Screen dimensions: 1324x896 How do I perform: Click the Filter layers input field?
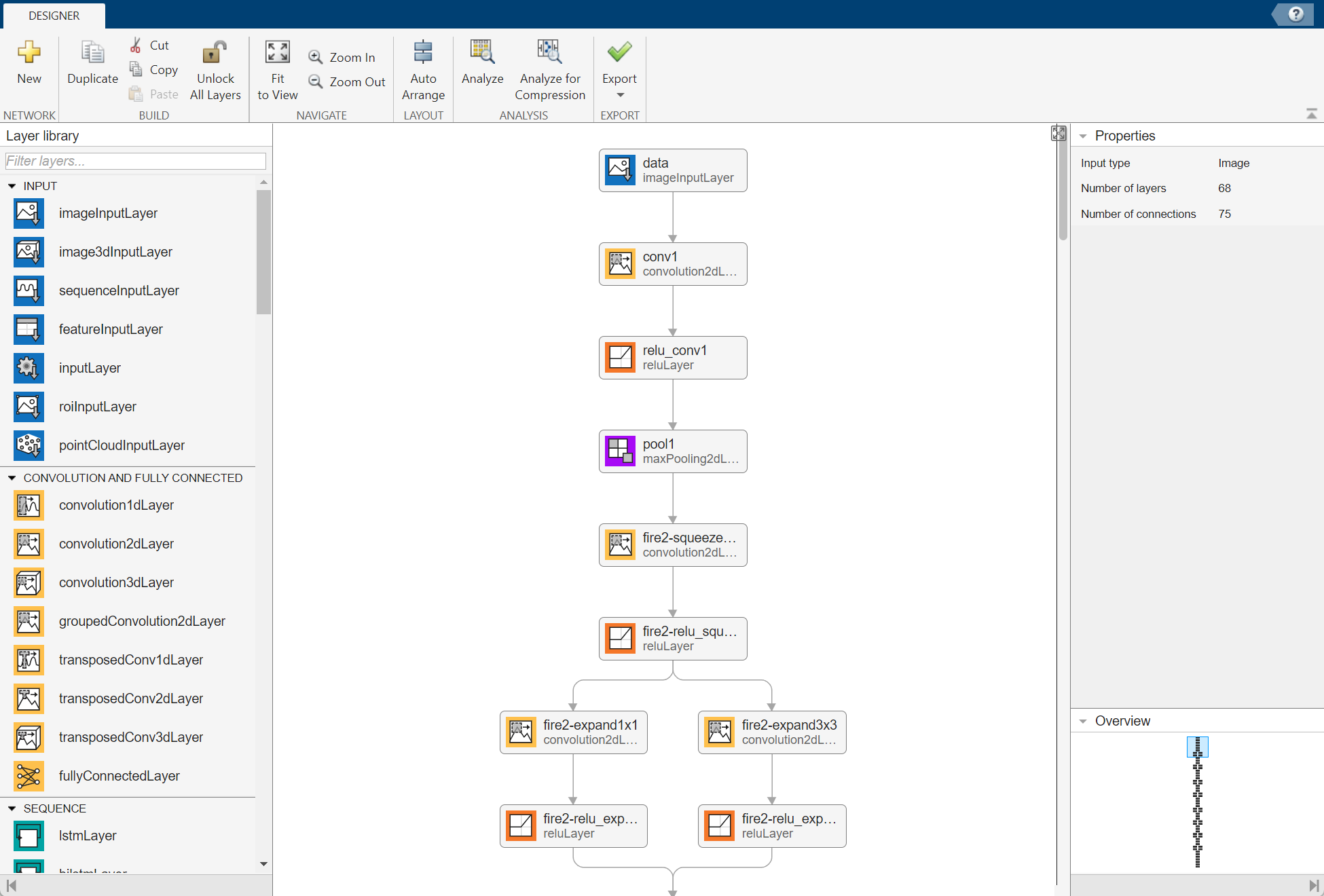pyautogui.click(x=135, y=159)
